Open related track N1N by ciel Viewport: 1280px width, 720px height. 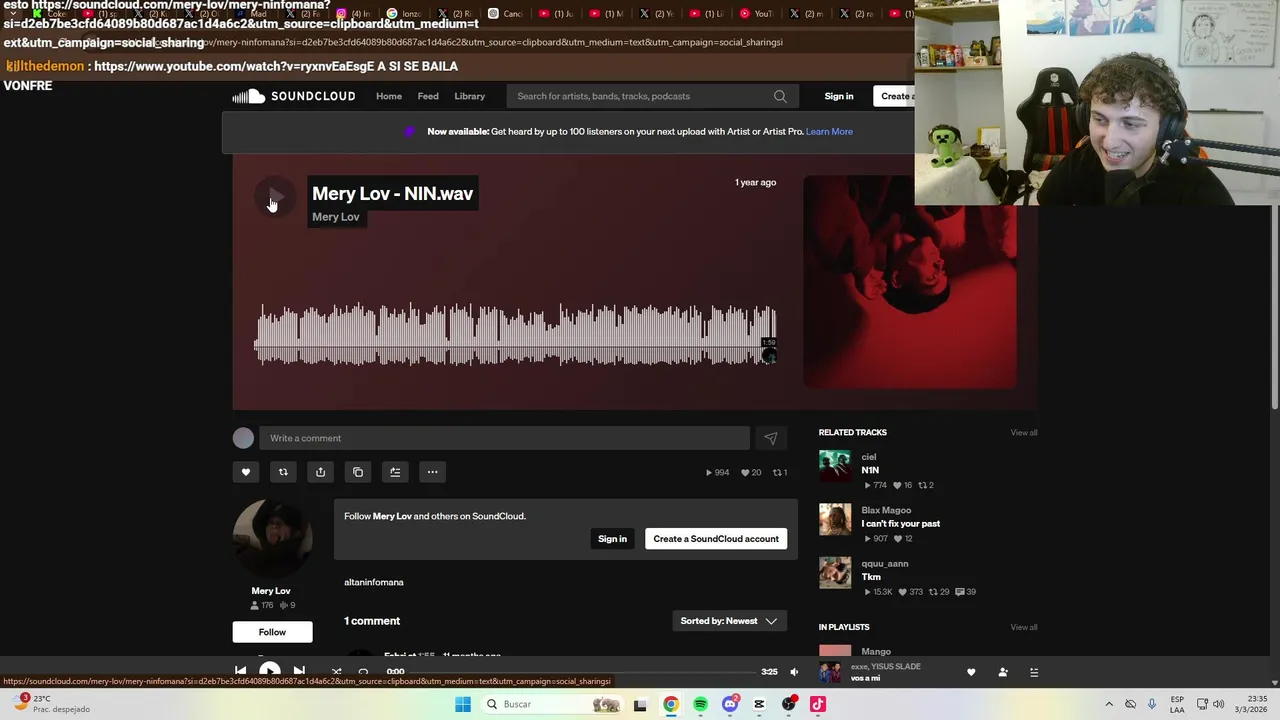(x=870, y=470)
